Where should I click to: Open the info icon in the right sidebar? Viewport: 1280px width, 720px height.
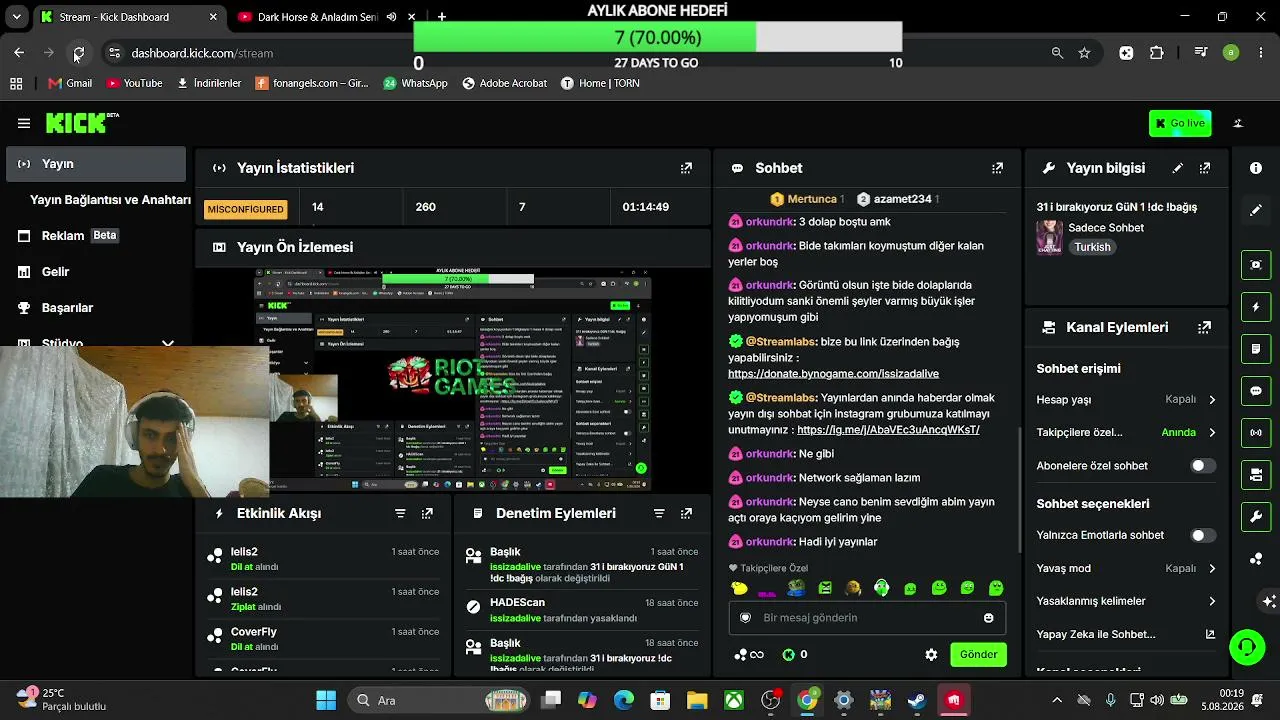click(x=1256, y=168)
